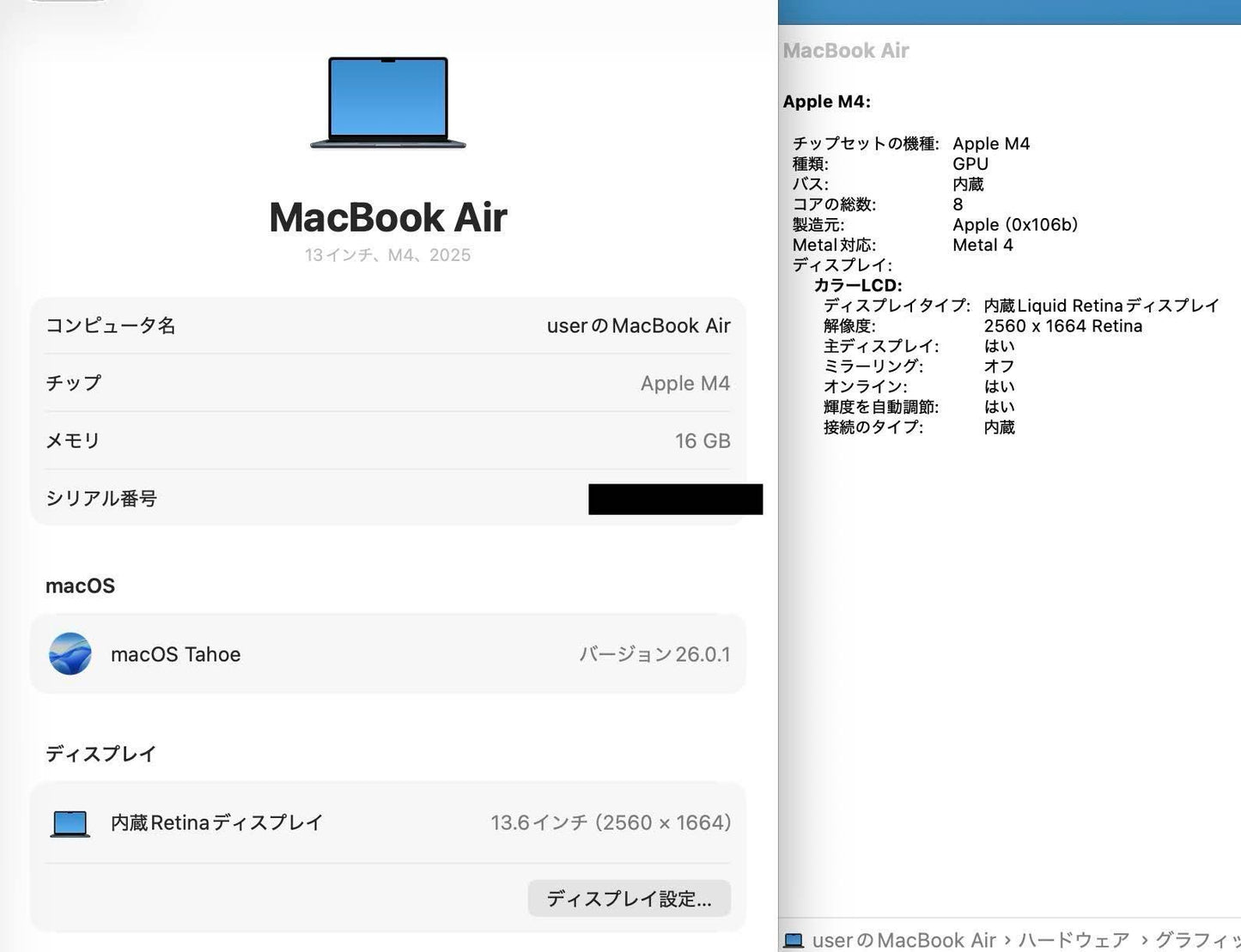The width and height of the screenshot is (1241, 952).
Task: Click 内蔵Liquid Retinaディスプレイ display type value
Action: 1102,306
